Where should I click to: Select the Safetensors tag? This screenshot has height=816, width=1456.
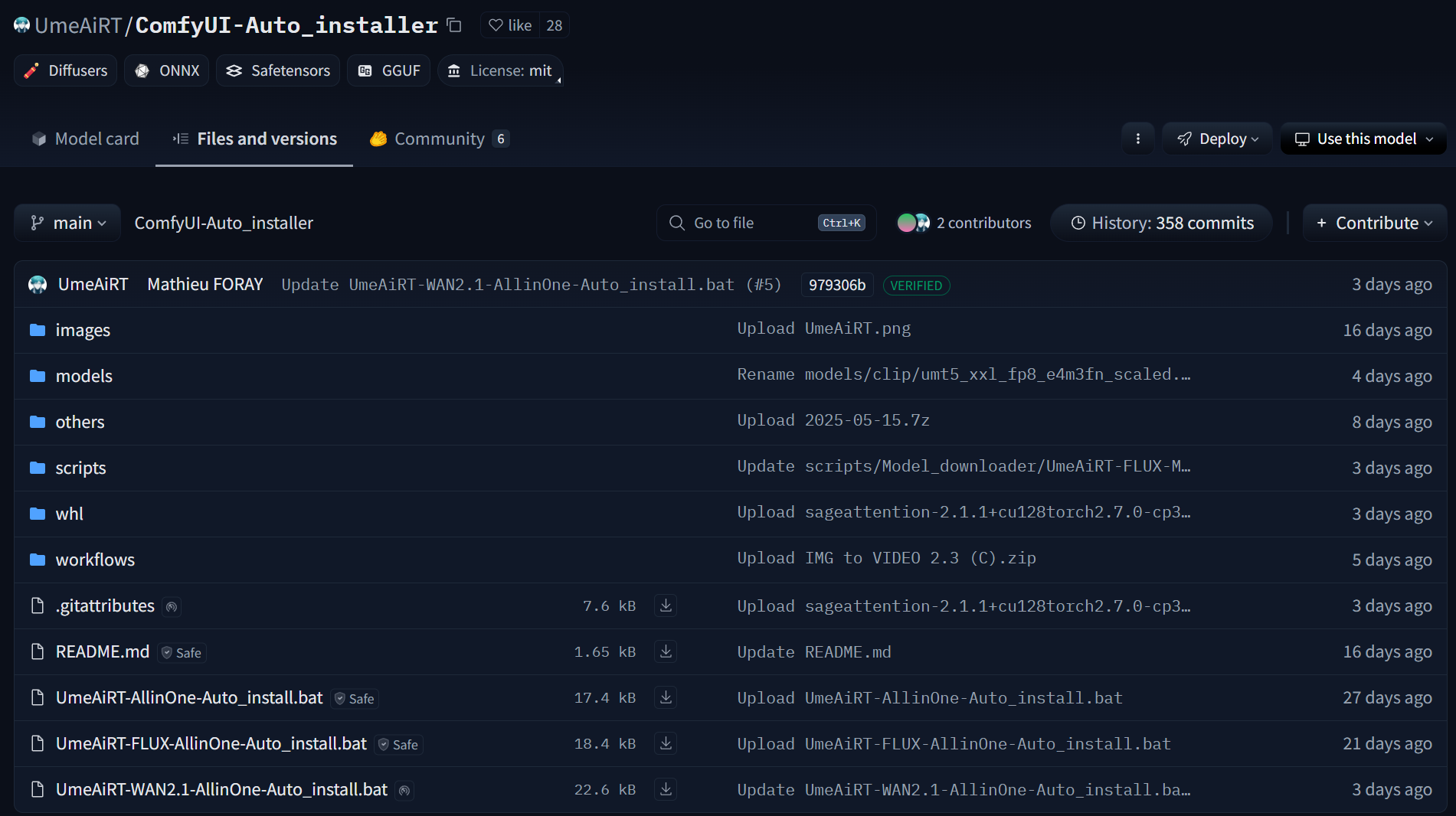[278, 70]
